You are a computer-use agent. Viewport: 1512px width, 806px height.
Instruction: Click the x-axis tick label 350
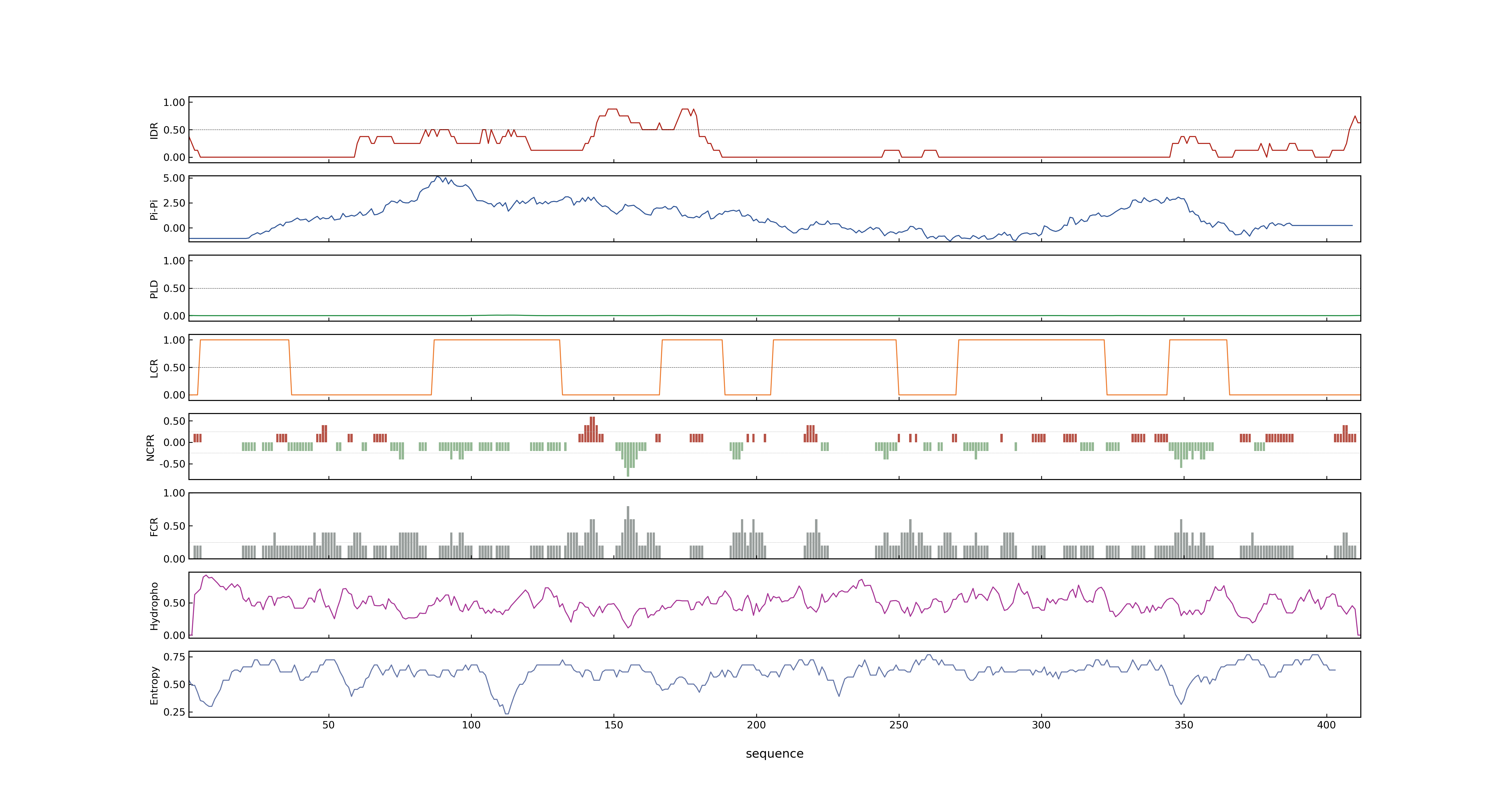point(1184,725)
